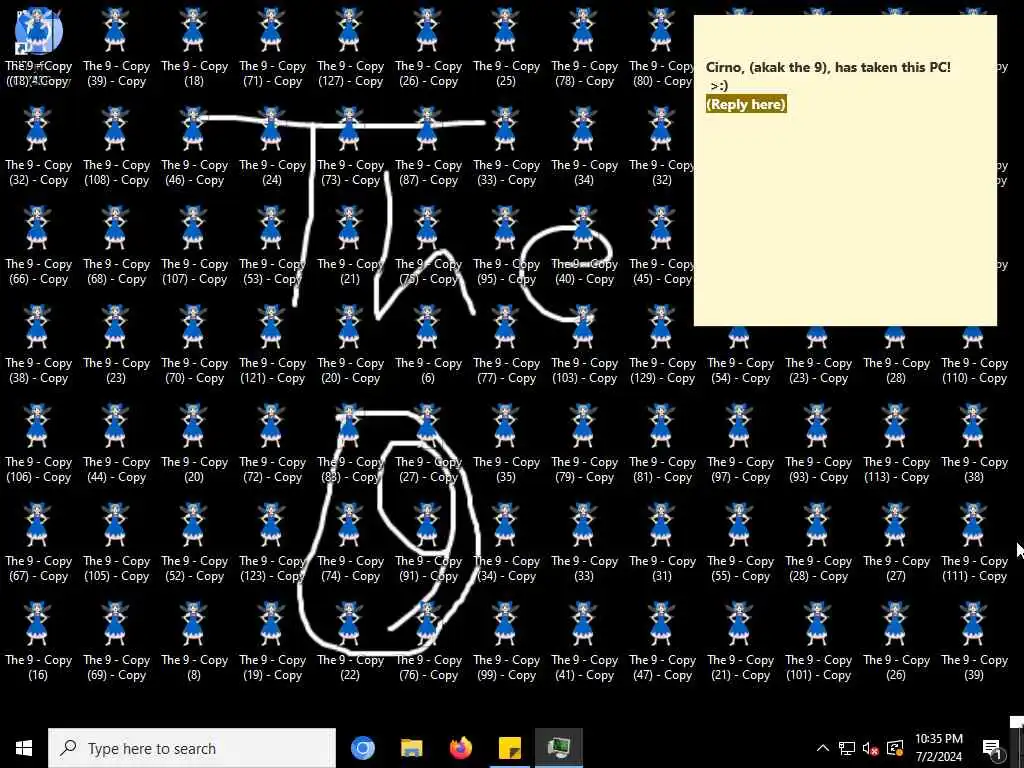Select icon 'The 9 - Copy (95) - Copy'

pyautogui.click(x=506, y=246)
